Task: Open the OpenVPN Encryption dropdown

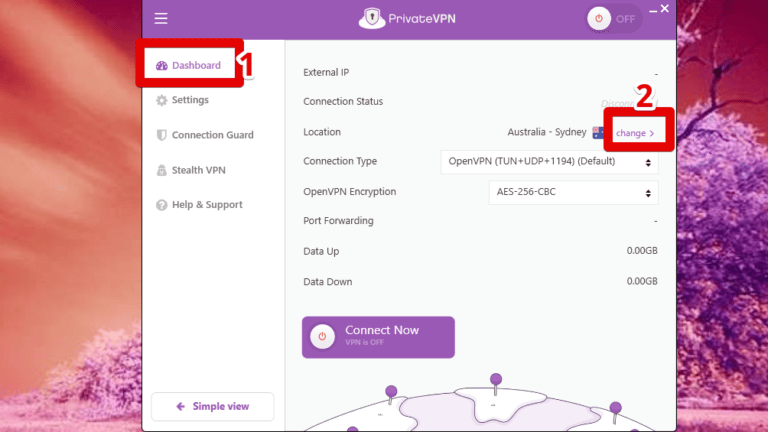Action: coord(573,192)
